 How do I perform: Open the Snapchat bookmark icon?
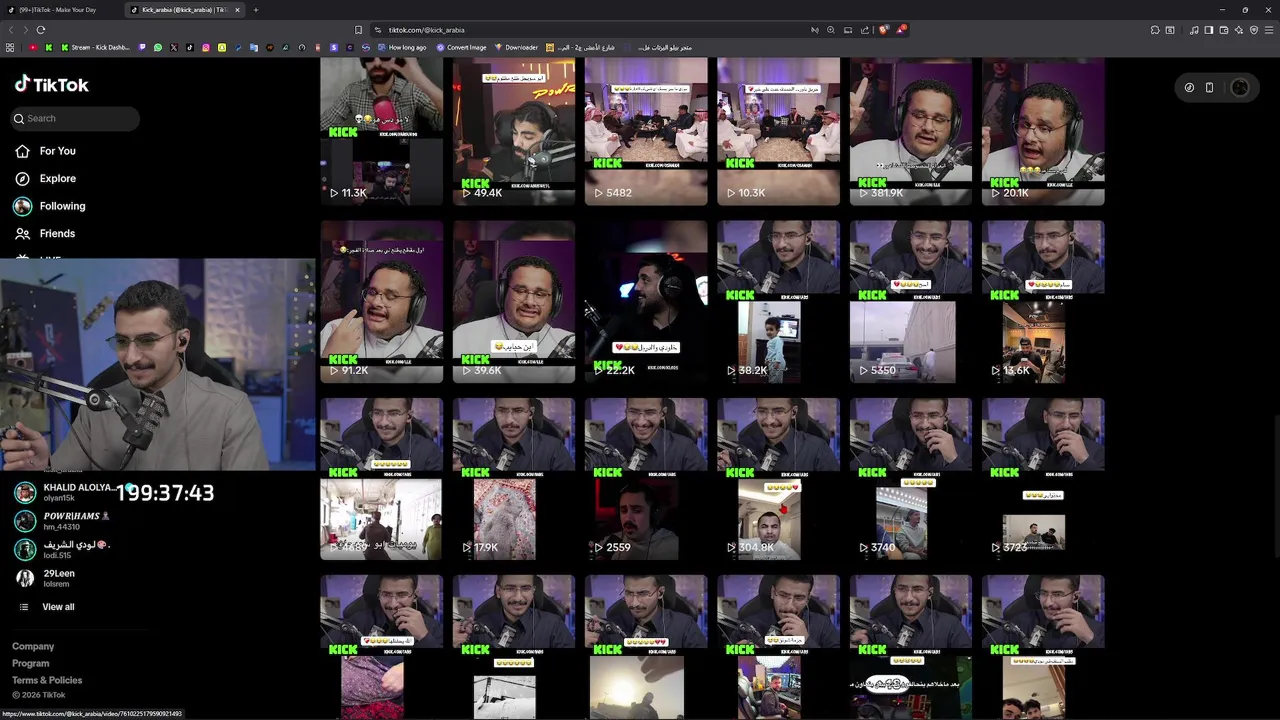tap(222, 47)
